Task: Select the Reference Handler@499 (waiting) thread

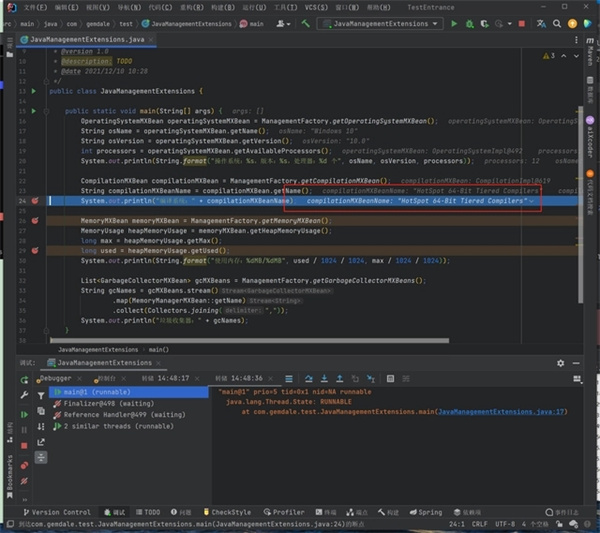Action: (120, 415)
